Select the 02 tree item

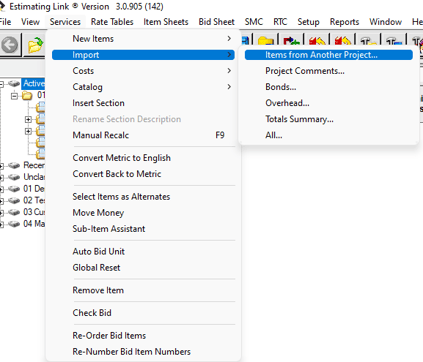click(x=34, y=200)
